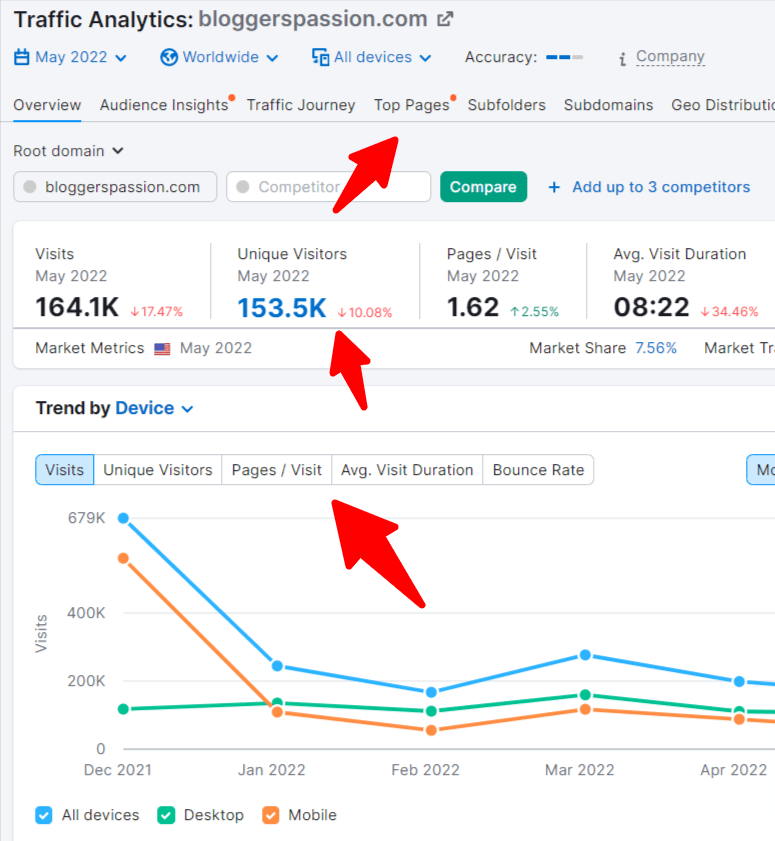The width and height of the screenshot is (775, 841).
Task: Click the green Compare button
Action: 483,187
